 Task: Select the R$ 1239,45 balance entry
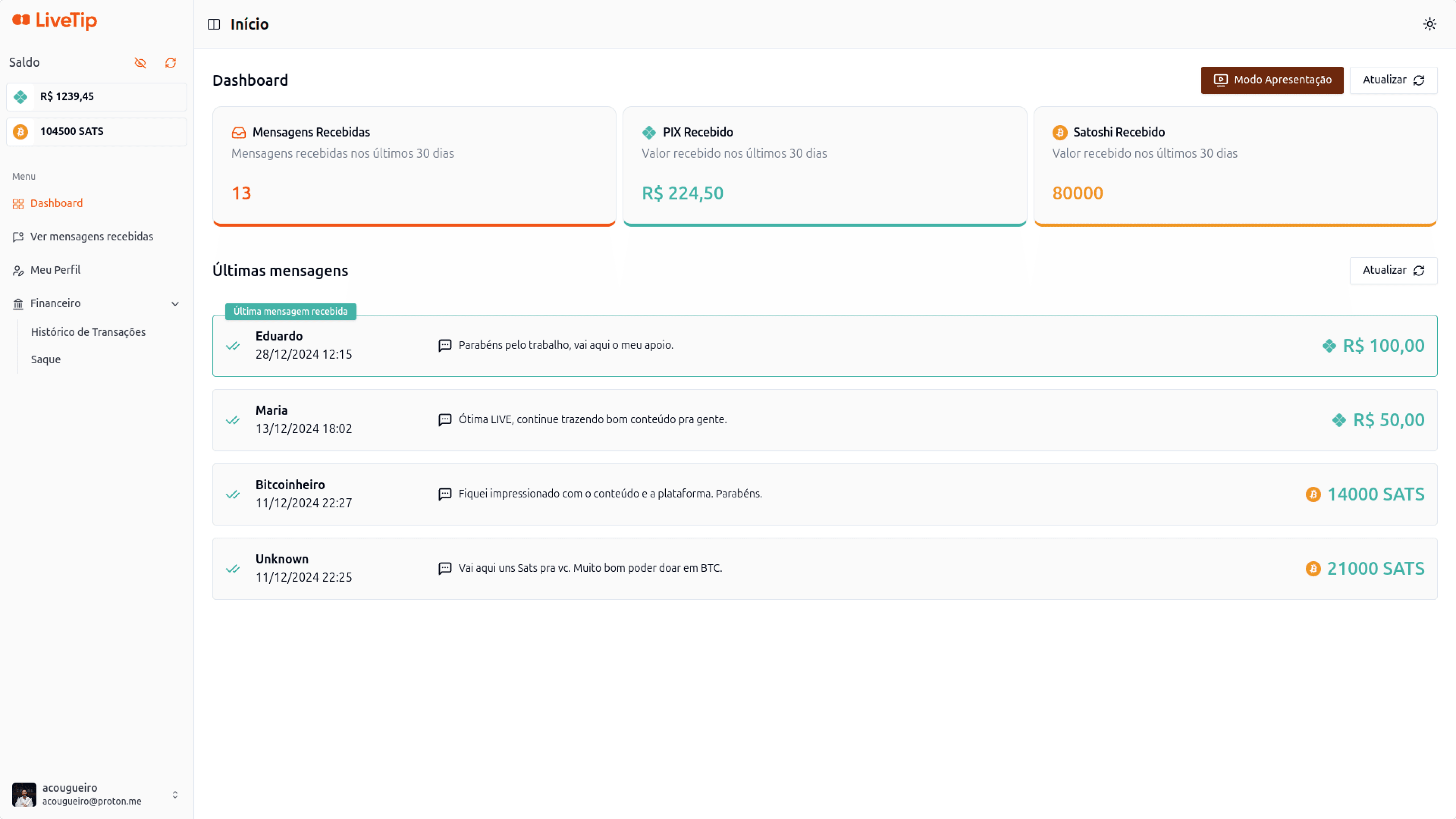click(96, 96)
